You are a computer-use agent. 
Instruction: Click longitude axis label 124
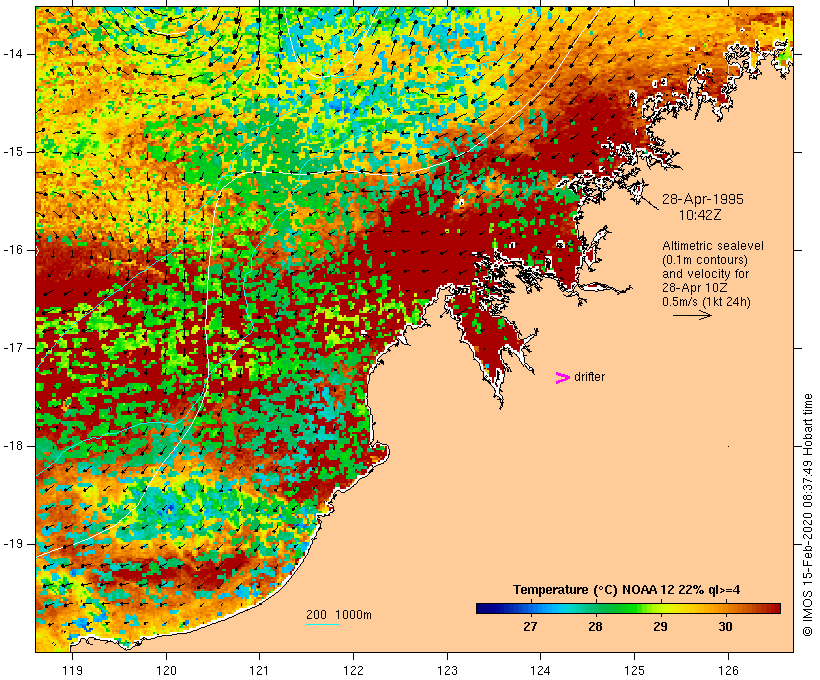click(x=541, y=670)
